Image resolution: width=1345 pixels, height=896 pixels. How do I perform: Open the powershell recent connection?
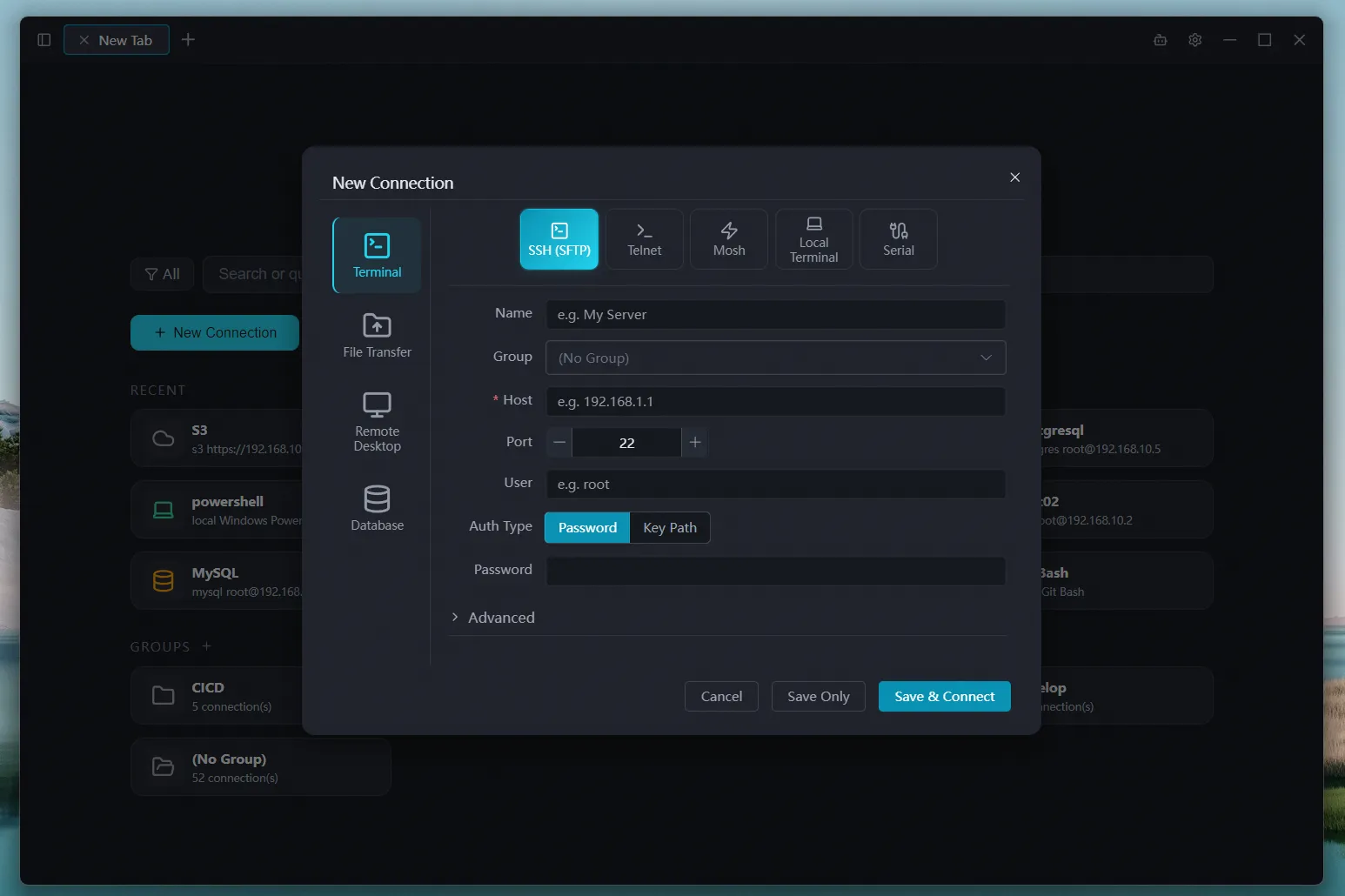pyautogui.click(x=217, y=510)
